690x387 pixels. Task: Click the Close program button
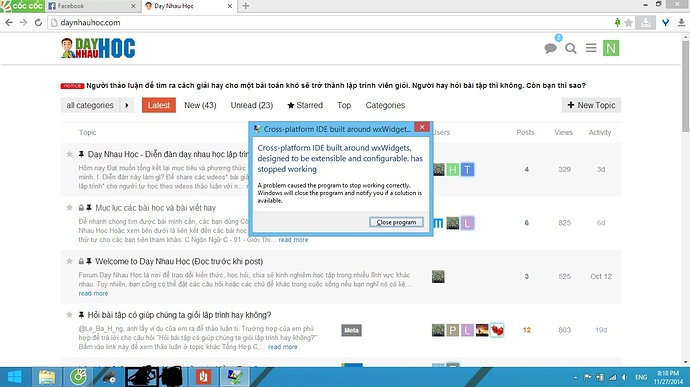[x=396, y=222]
